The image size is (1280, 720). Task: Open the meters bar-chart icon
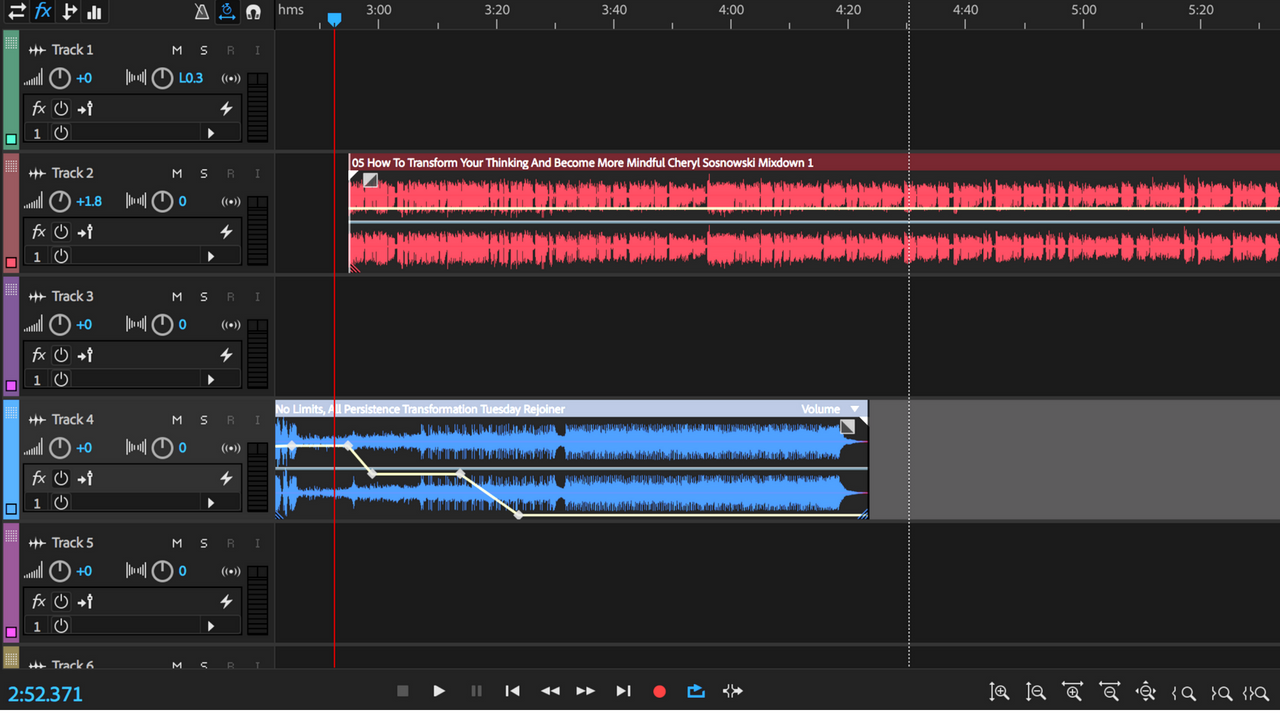pos(95,12)
